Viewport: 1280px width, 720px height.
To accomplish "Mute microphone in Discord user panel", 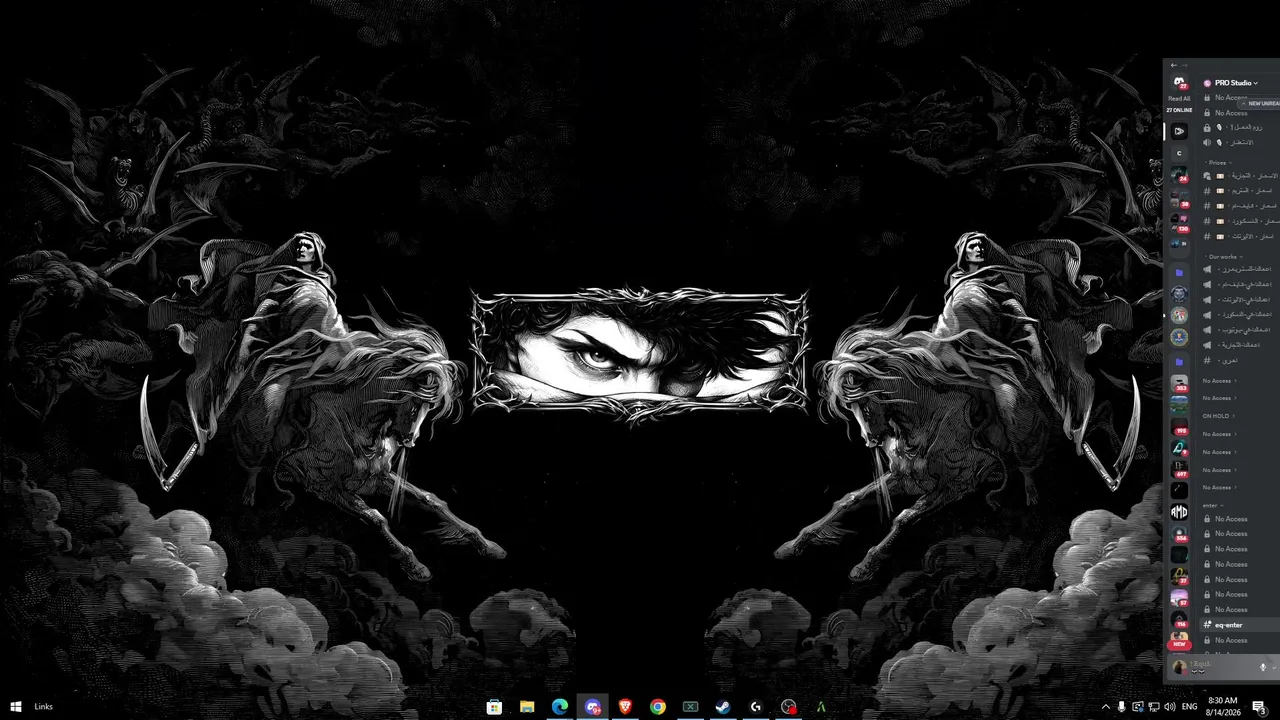I will click(1262, 667).
